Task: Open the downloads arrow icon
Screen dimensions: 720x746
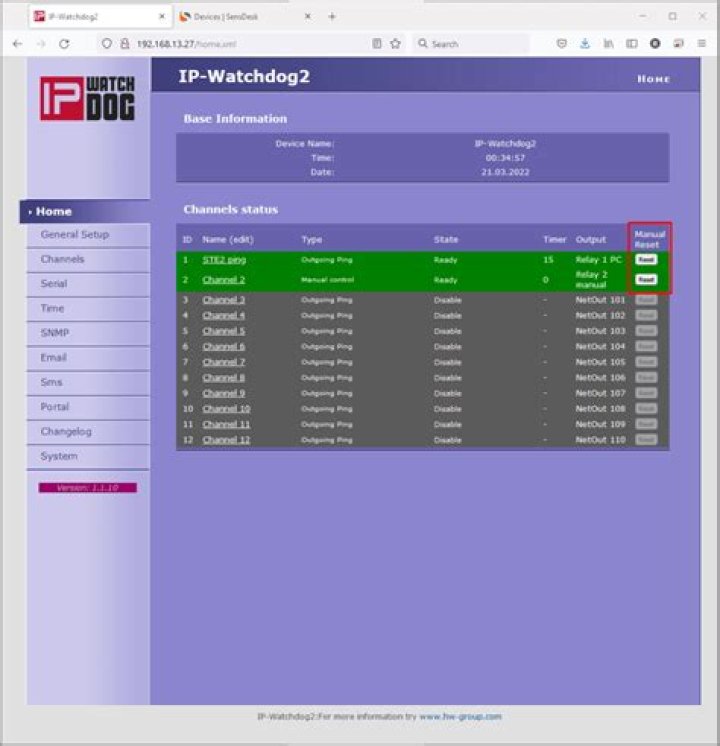Action: click(x=585, y=44)
